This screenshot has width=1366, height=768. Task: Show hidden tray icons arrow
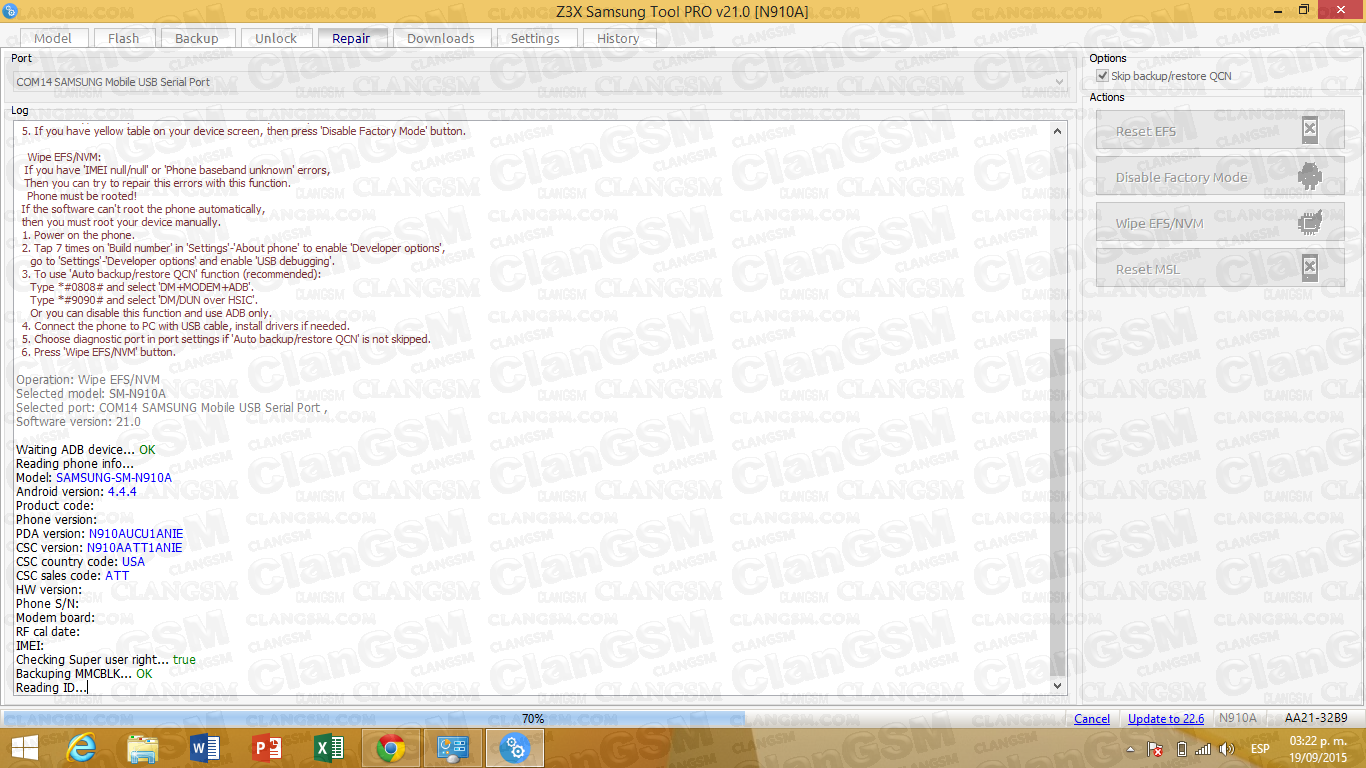1130,749
